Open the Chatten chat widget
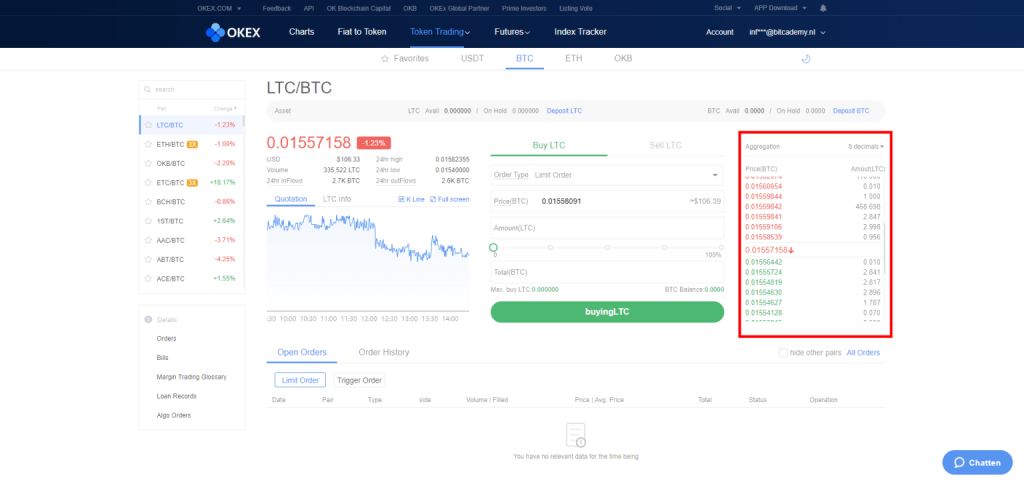 point(977,462)
